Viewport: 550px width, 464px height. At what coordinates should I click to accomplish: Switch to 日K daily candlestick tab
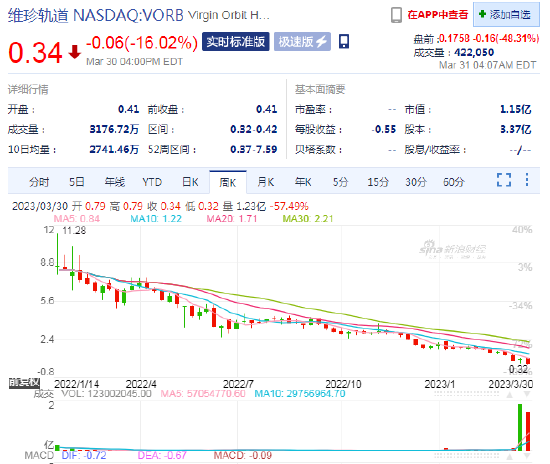[x=190, y=182]
